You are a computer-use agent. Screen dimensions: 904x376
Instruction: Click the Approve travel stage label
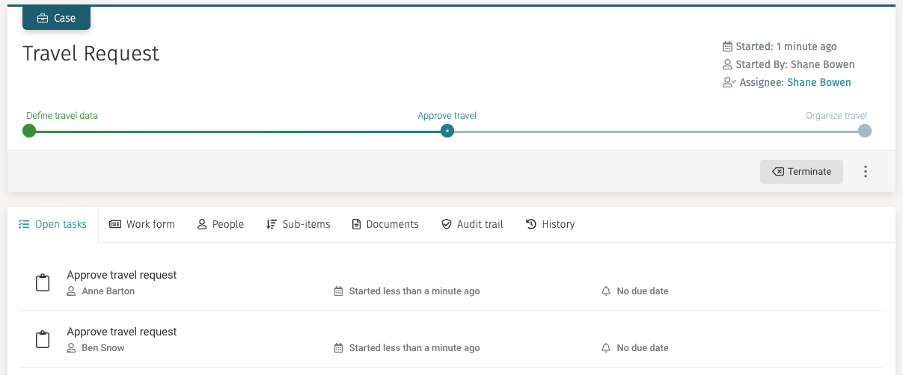(x=447, y=115)
